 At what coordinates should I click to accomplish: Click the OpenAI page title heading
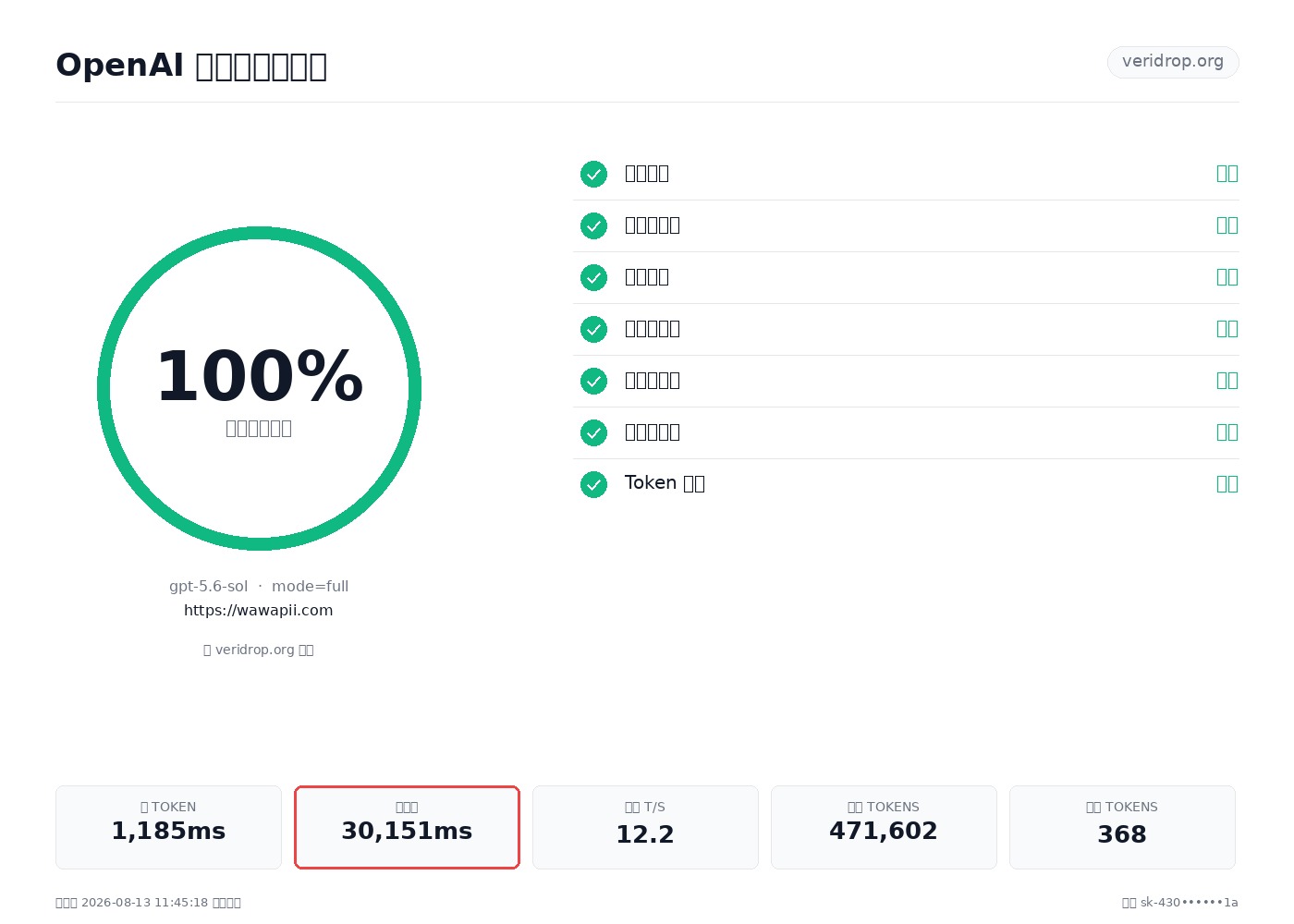[x=191, y=66]
